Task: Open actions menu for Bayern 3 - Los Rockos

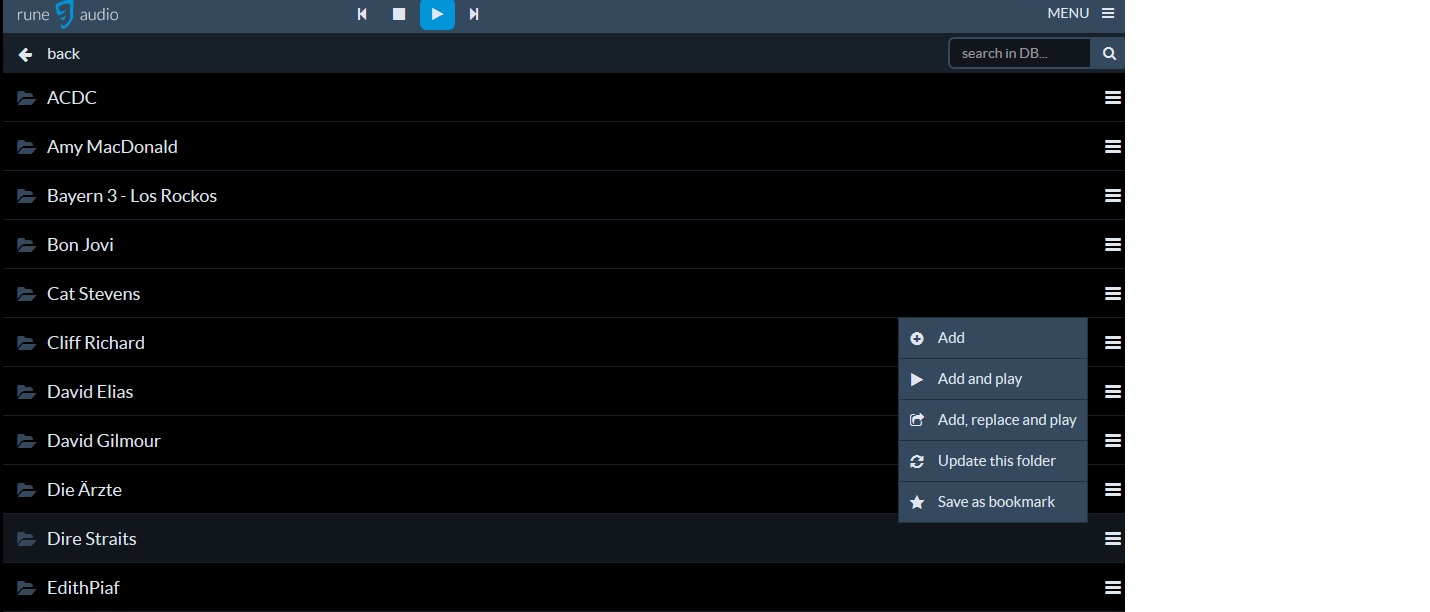Action: coord(1112,195)
